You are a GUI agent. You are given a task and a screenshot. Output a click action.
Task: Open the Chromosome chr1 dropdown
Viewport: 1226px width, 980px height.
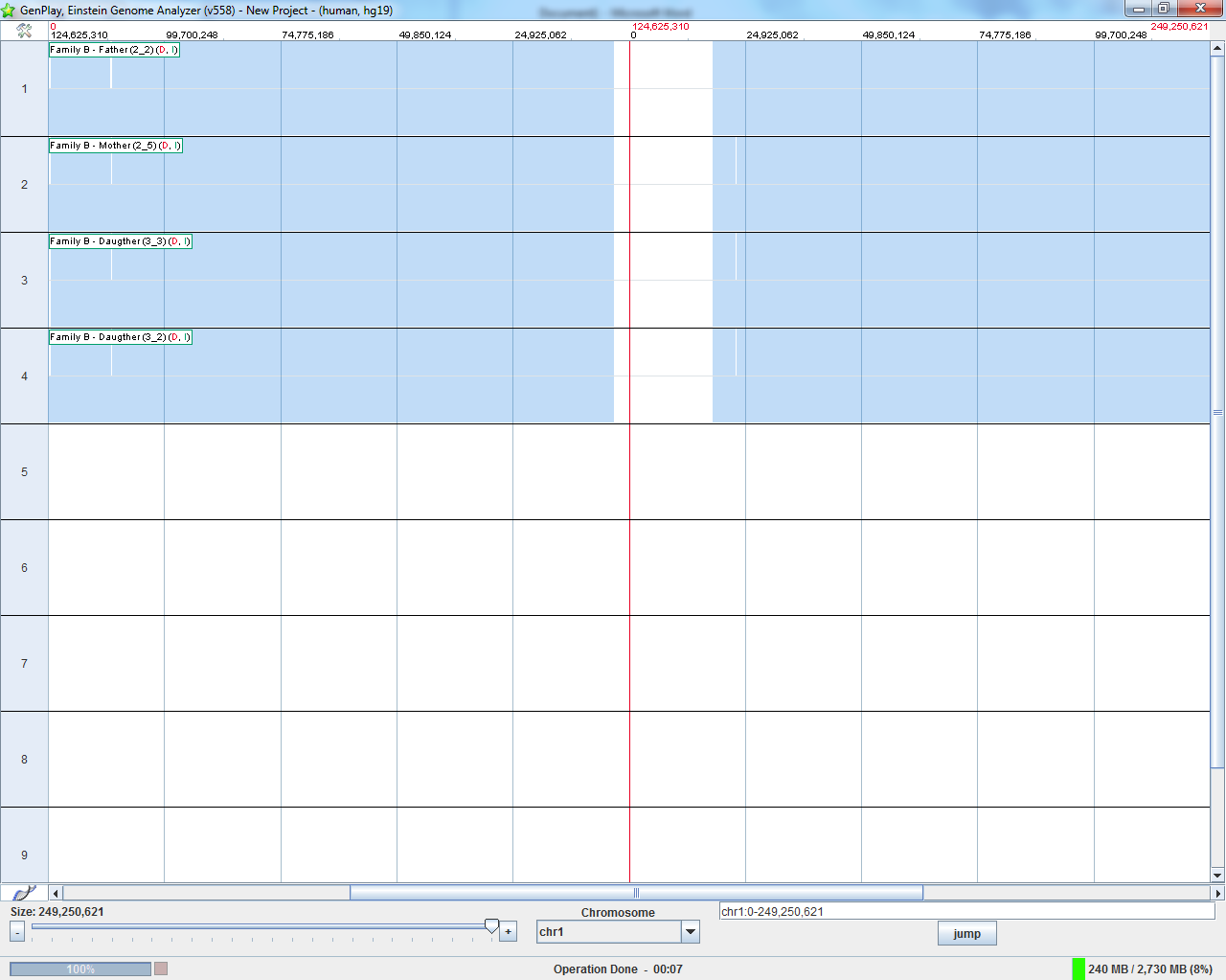(x=690, y=932)
